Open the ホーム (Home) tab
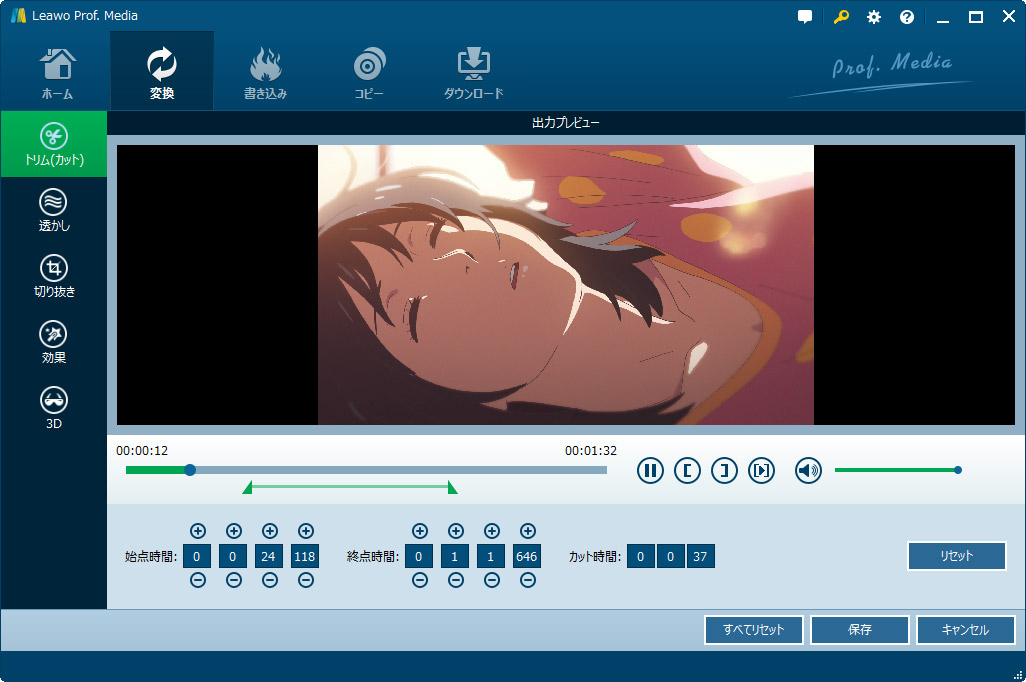 point(58,73)
